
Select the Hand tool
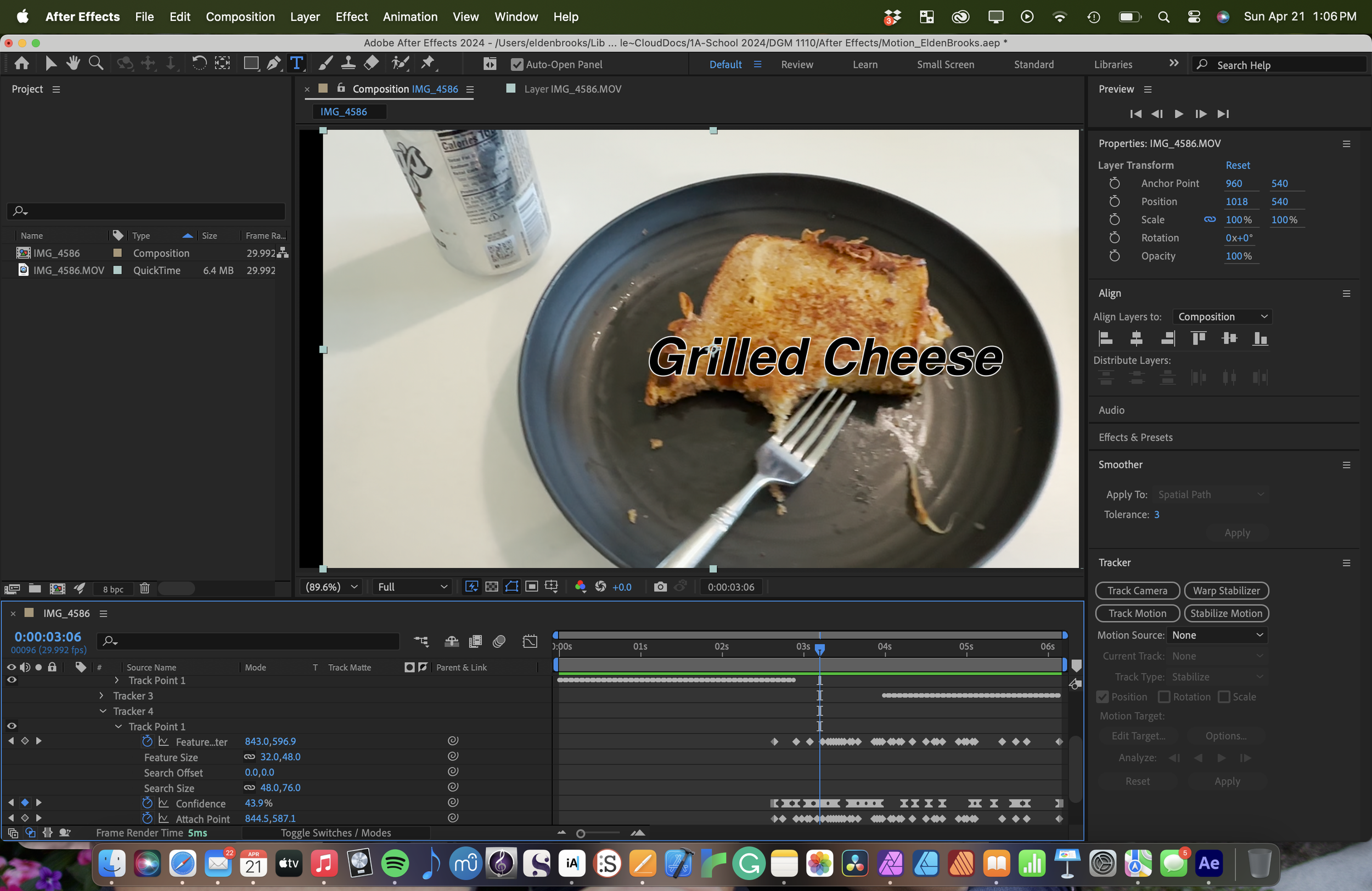72,64
